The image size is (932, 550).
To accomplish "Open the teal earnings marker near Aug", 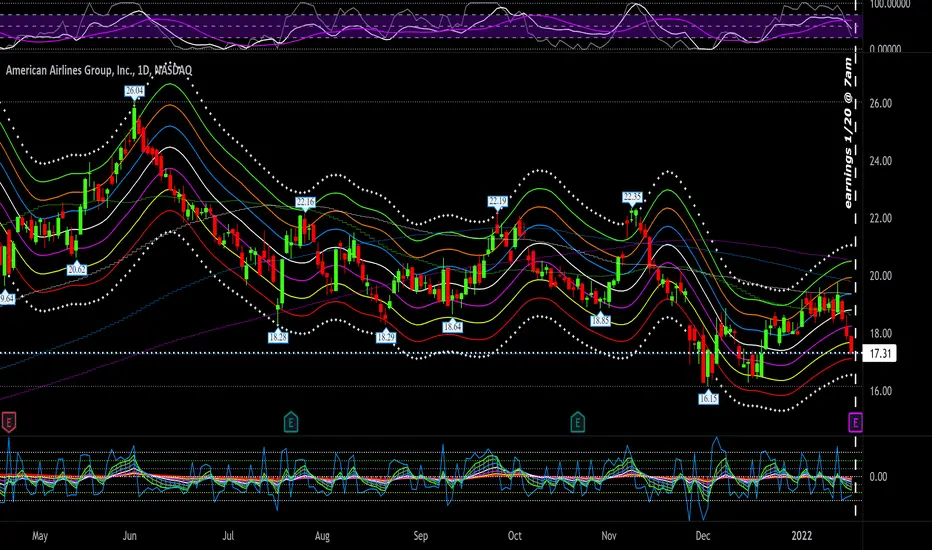I will [x=291, y=422].
